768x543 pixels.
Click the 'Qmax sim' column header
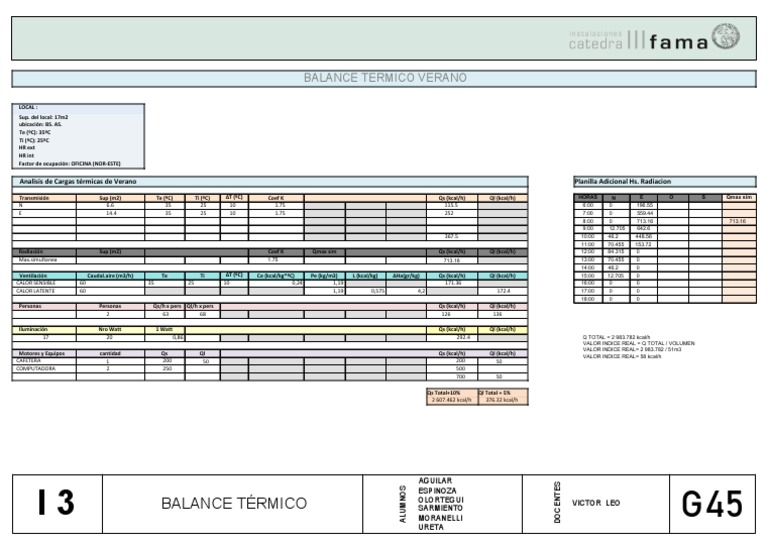(x=739, y=197)
